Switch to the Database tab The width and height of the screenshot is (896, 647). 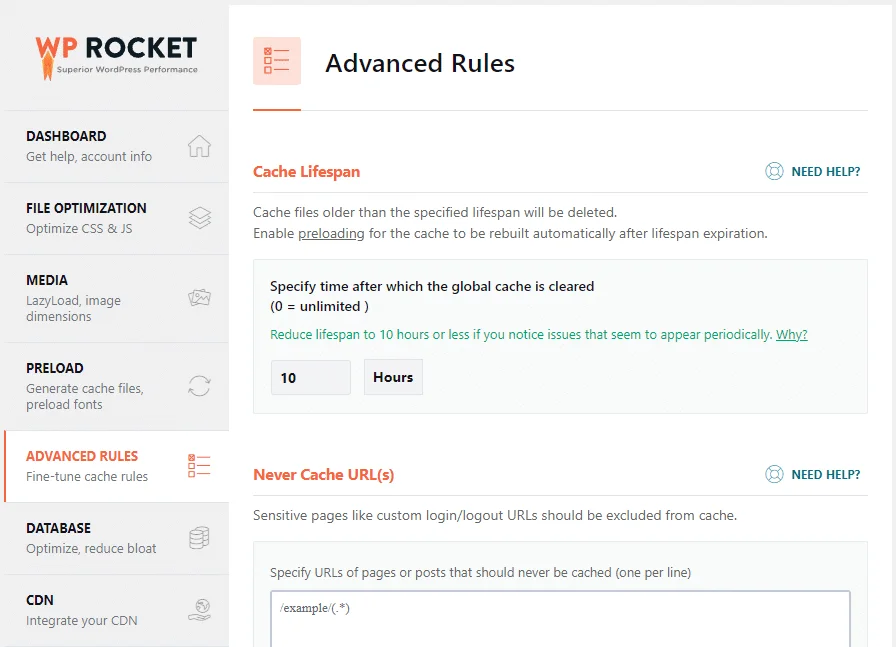click(90, 538)
